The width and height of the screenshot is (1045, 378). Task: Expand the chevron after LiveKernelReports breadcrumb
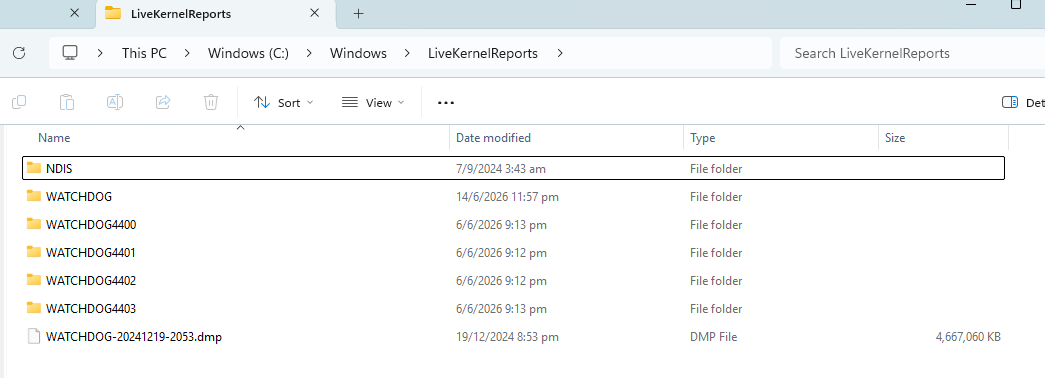(559, 53)
